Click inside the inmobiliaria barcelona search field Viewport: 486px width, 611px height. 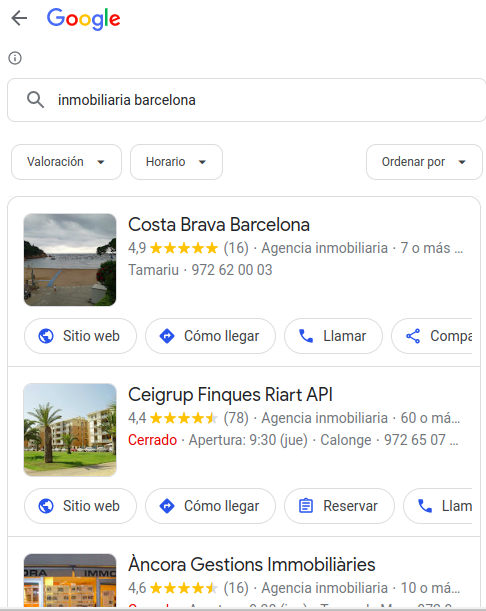tap(246, 100)
